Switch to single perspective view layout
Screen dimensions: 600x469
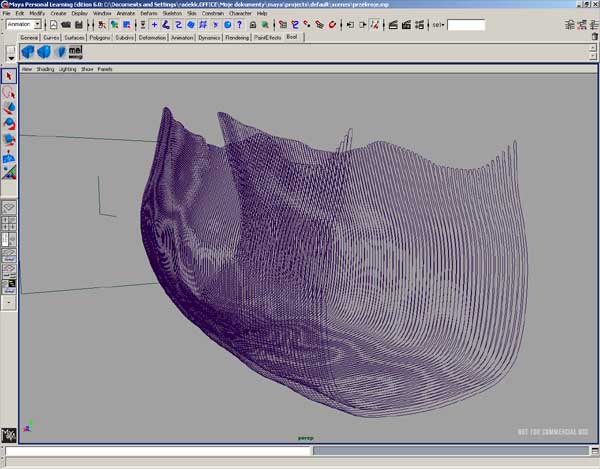[9, 208]
